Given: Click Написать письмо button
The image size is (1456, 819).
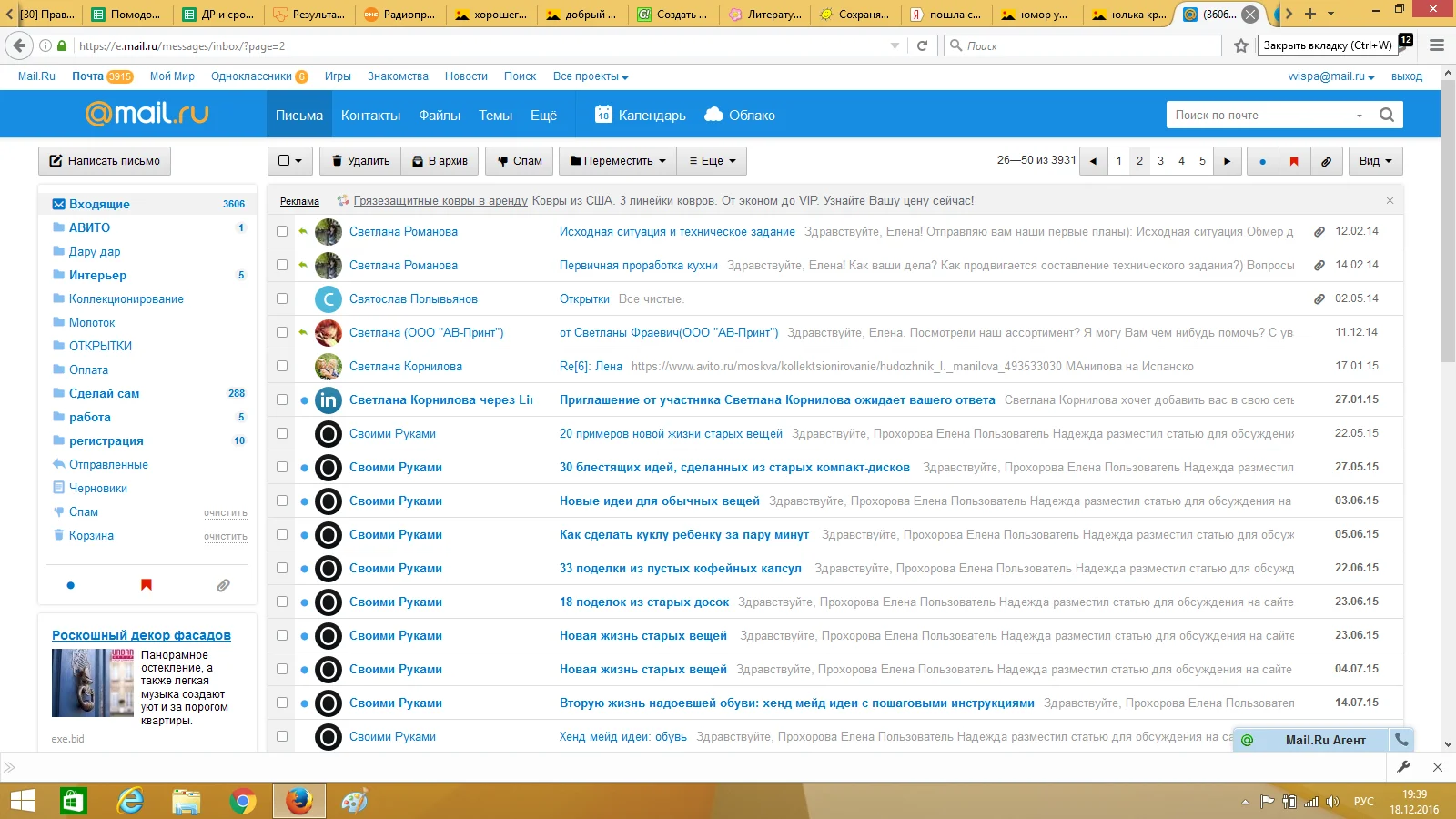Looking at the screenshot, I should (x=105, y=161).
